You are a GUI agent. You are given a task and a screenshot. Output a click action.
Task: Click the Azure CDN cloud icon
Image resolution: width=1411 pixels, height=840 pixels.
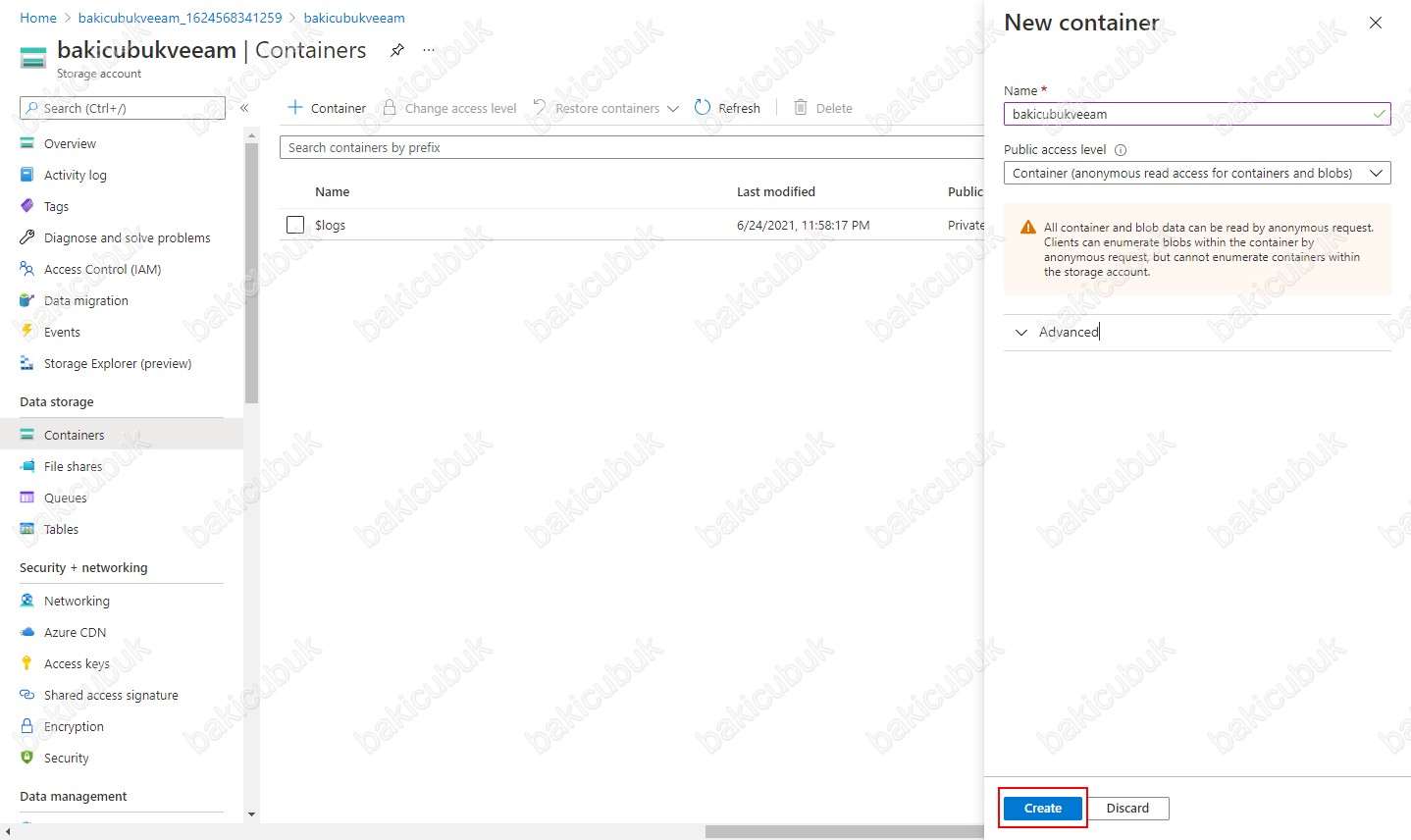27,632
